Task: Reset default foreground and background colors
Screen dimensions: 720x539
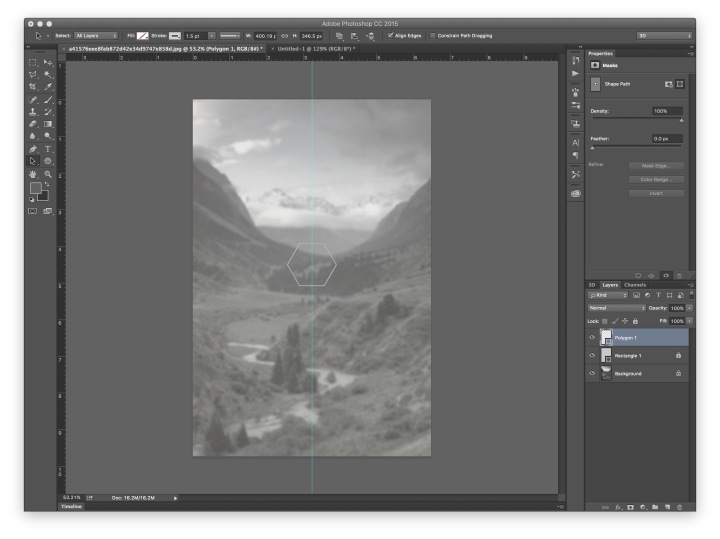Action: 32,200
